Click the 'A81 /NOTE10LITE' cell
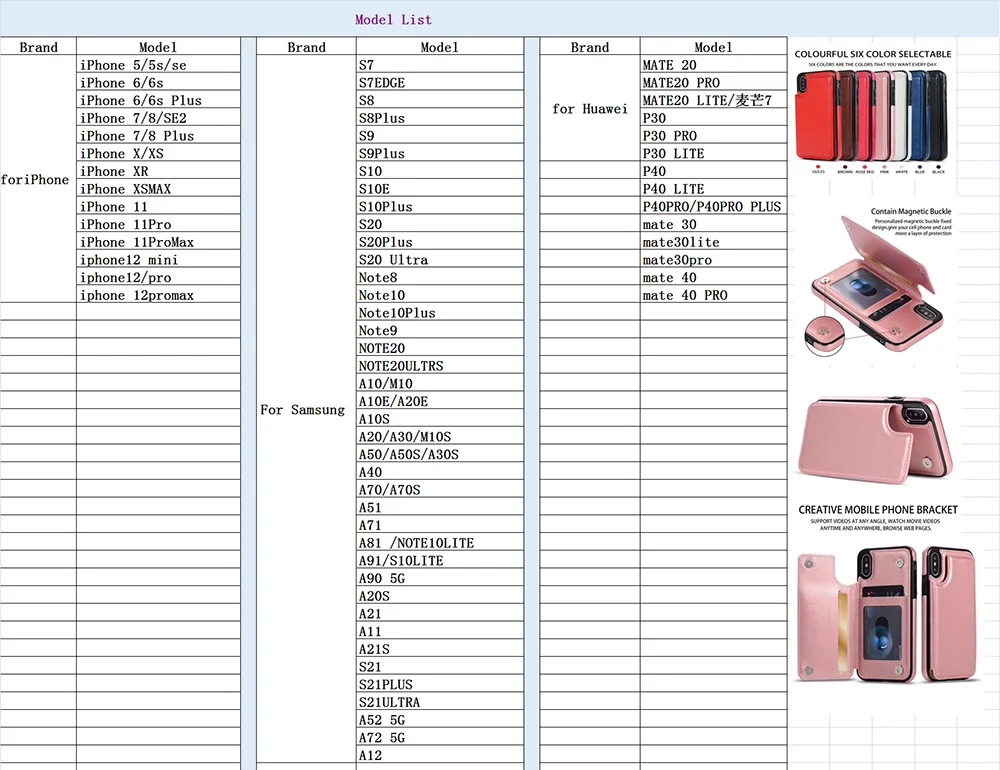Screen dimensions: 1000x770 pos(439,543)
